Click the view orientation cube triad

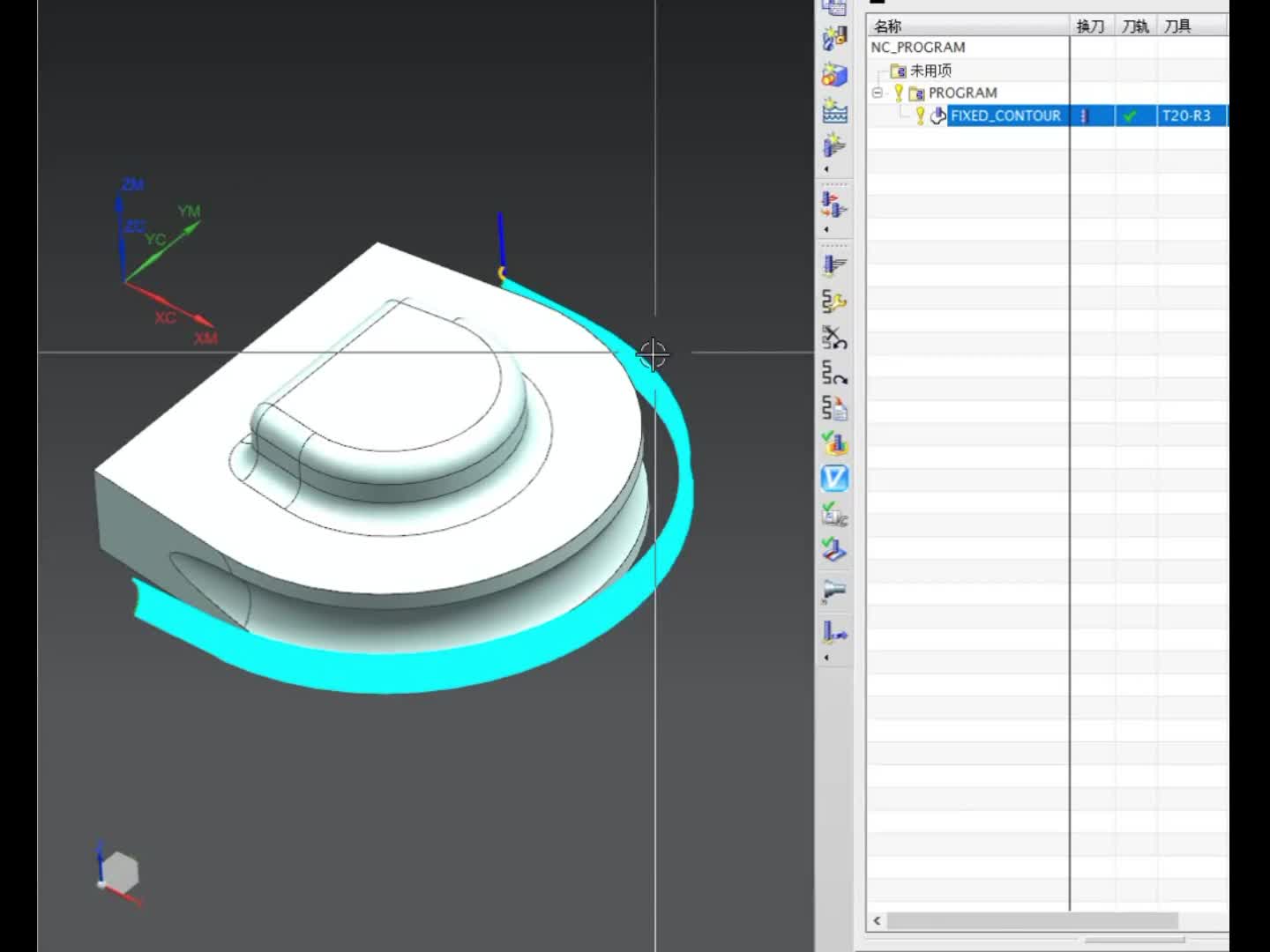(x=119, y=873)
